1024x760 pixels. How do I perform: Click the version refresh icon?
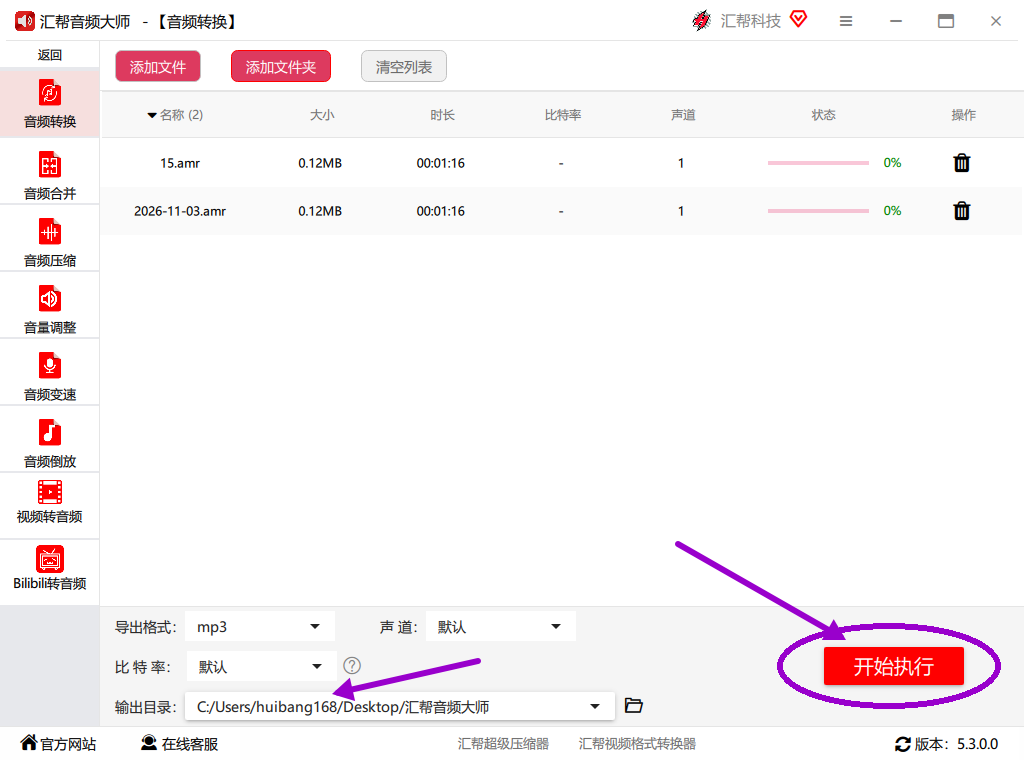pos(903,744)
